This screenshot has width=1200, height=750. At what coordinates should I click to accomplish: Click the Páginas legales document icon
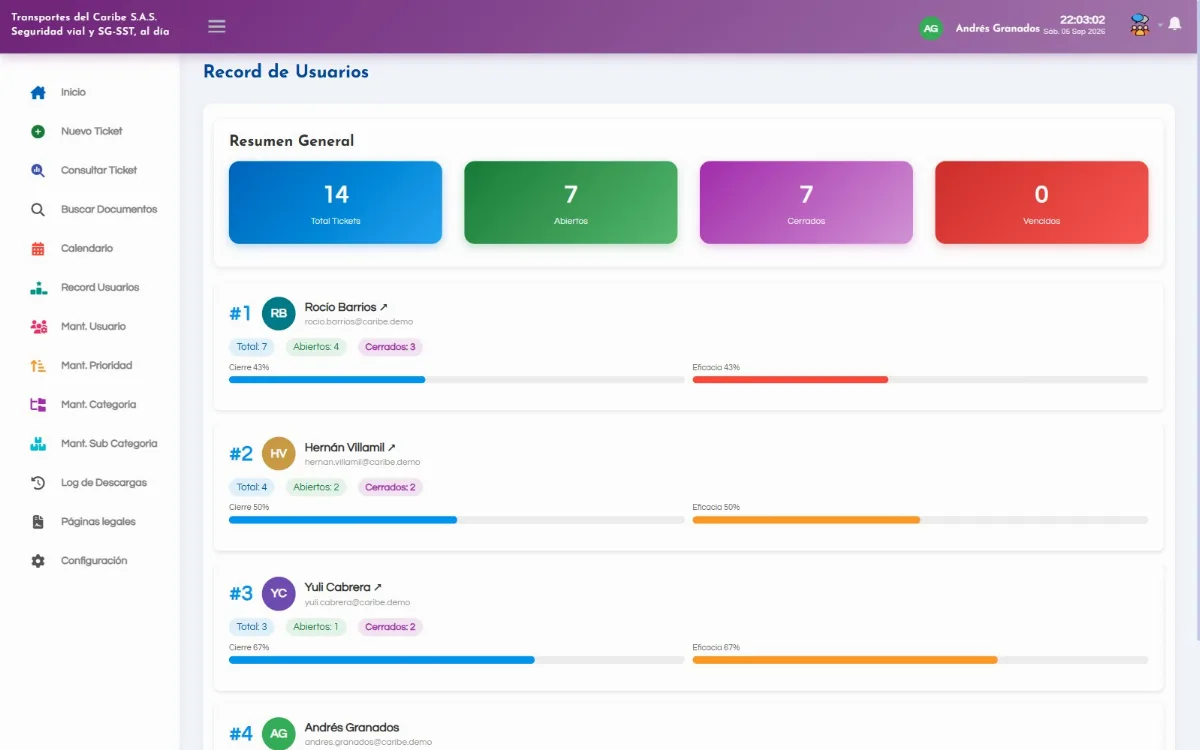click(38, 522)
